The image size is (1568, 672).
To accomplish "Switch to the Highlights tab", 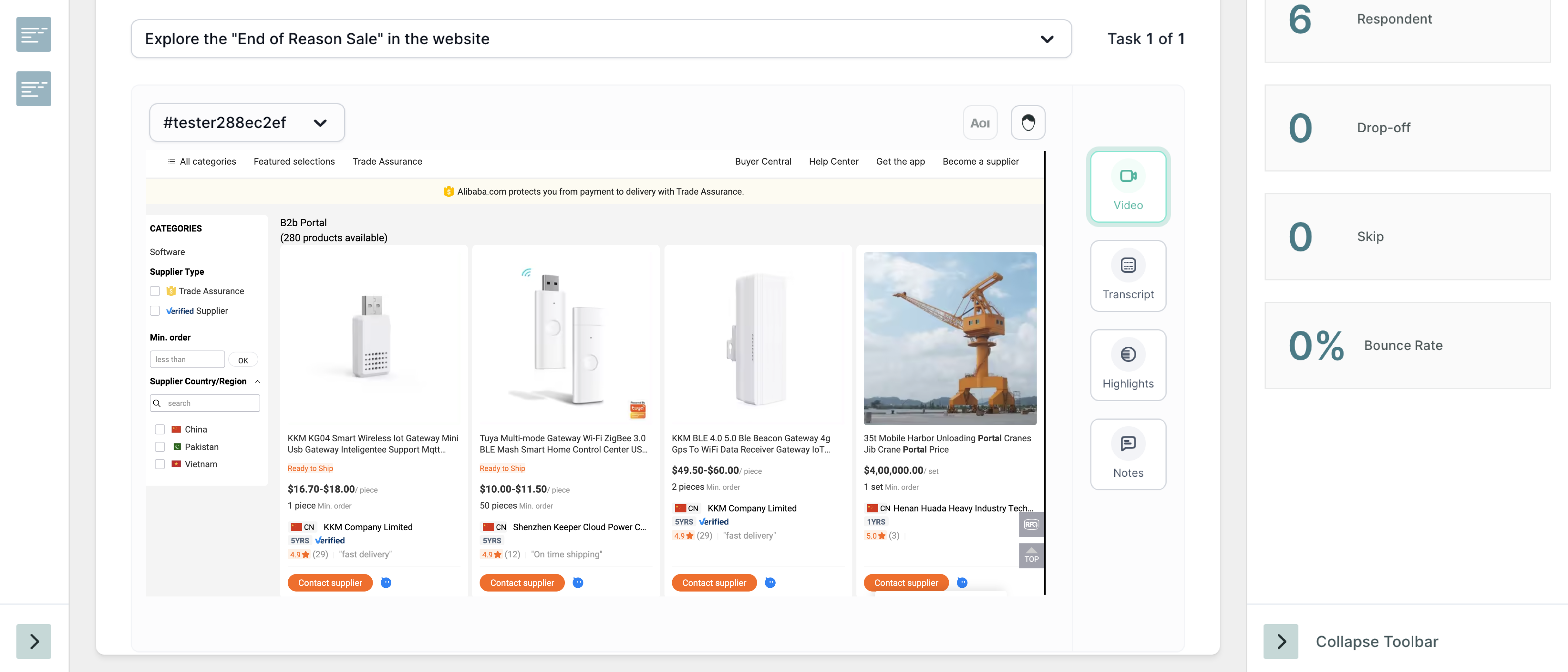I will click(x=1128, y=365).
